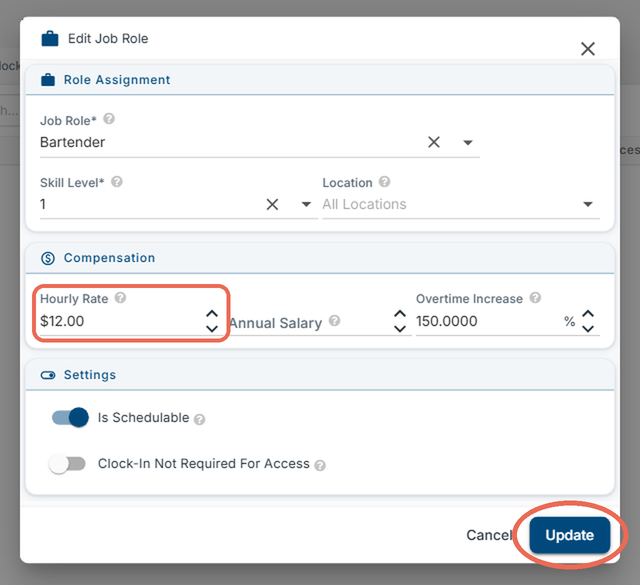
Task: Close the Edit Job Role dialog
Action: [x=587, y=49]
